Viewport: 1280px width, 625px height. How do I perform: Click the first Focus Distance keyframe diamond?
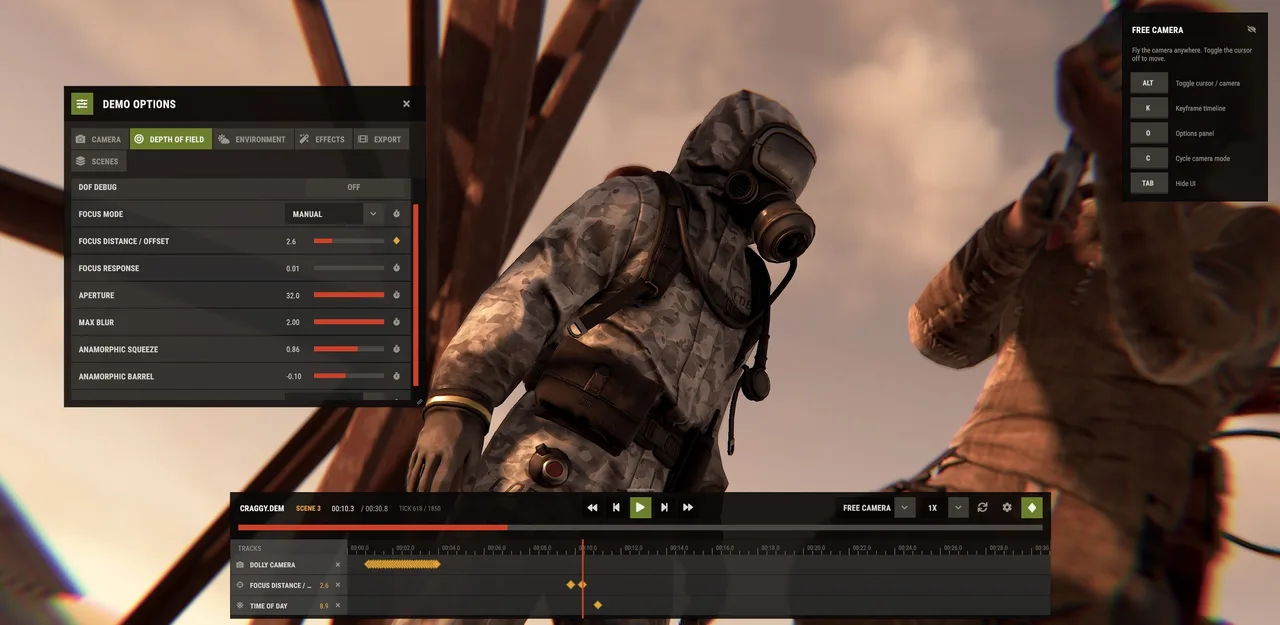pos(571,585)
